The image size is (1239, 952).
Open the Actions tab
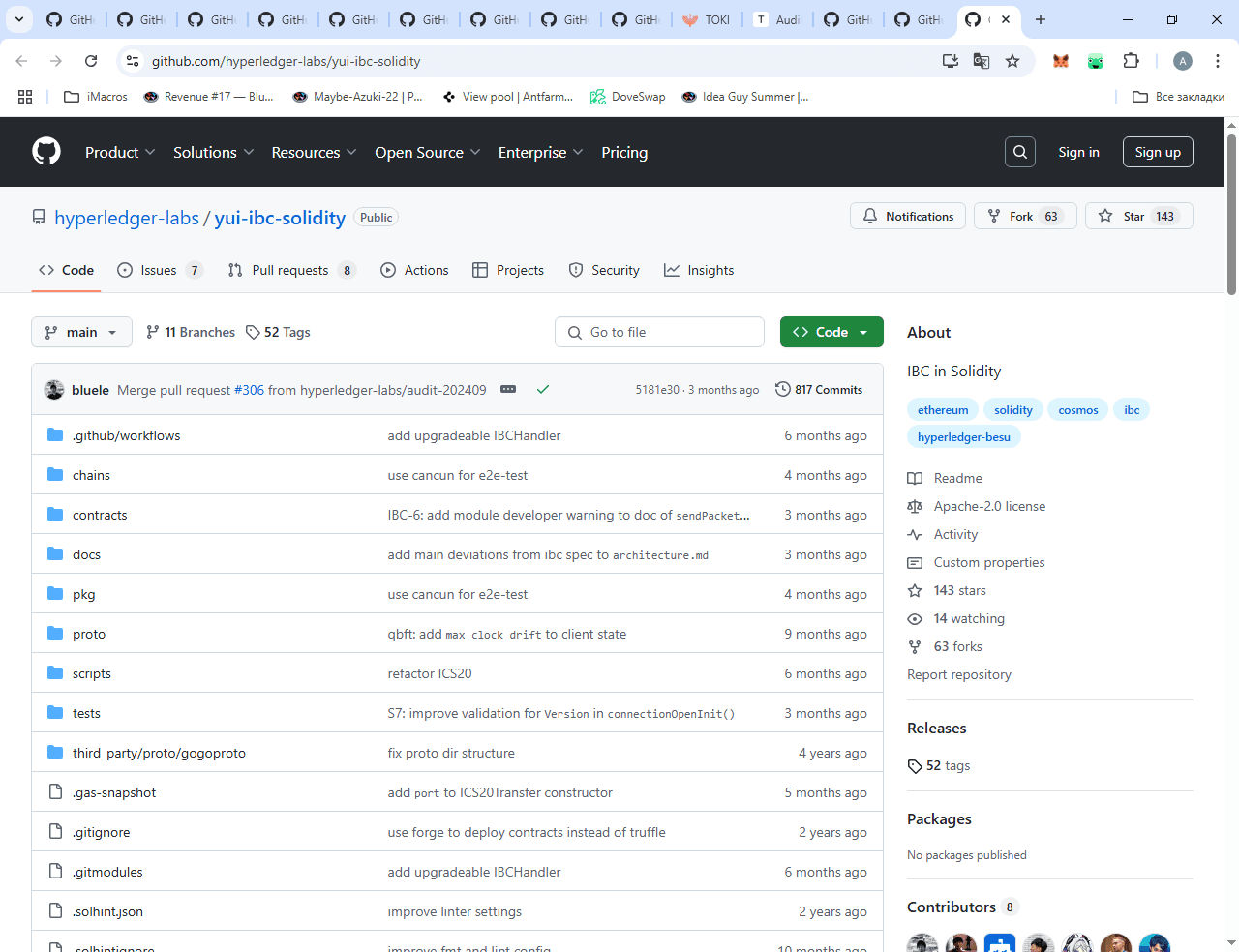click(414, 270)
